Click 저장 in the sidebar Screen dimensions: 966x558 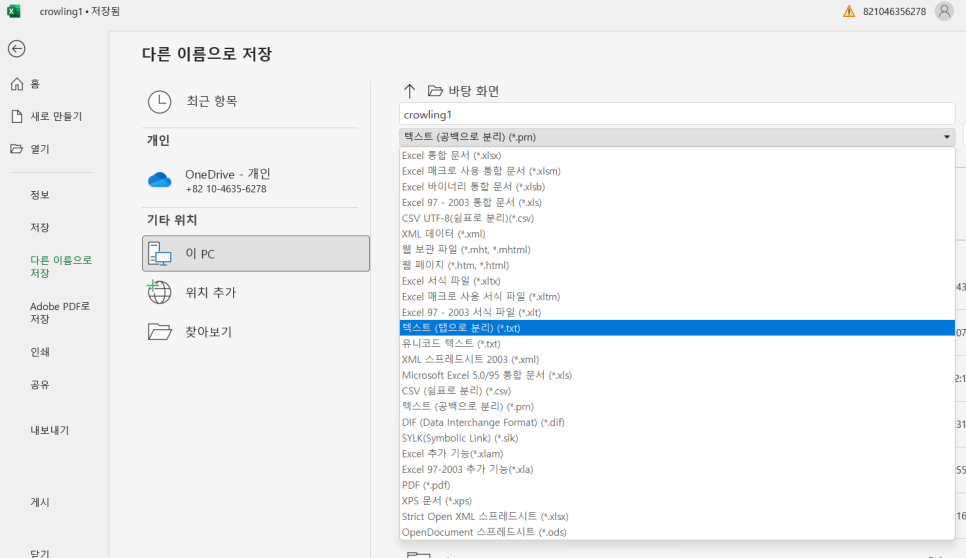(x=40, y=227)
